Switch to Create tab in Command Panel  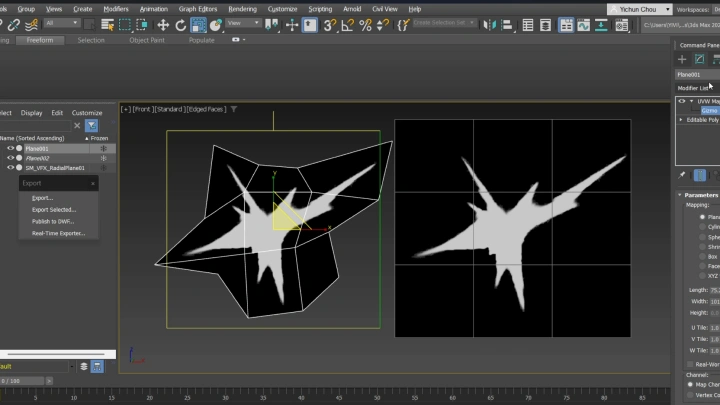point(682,59)
